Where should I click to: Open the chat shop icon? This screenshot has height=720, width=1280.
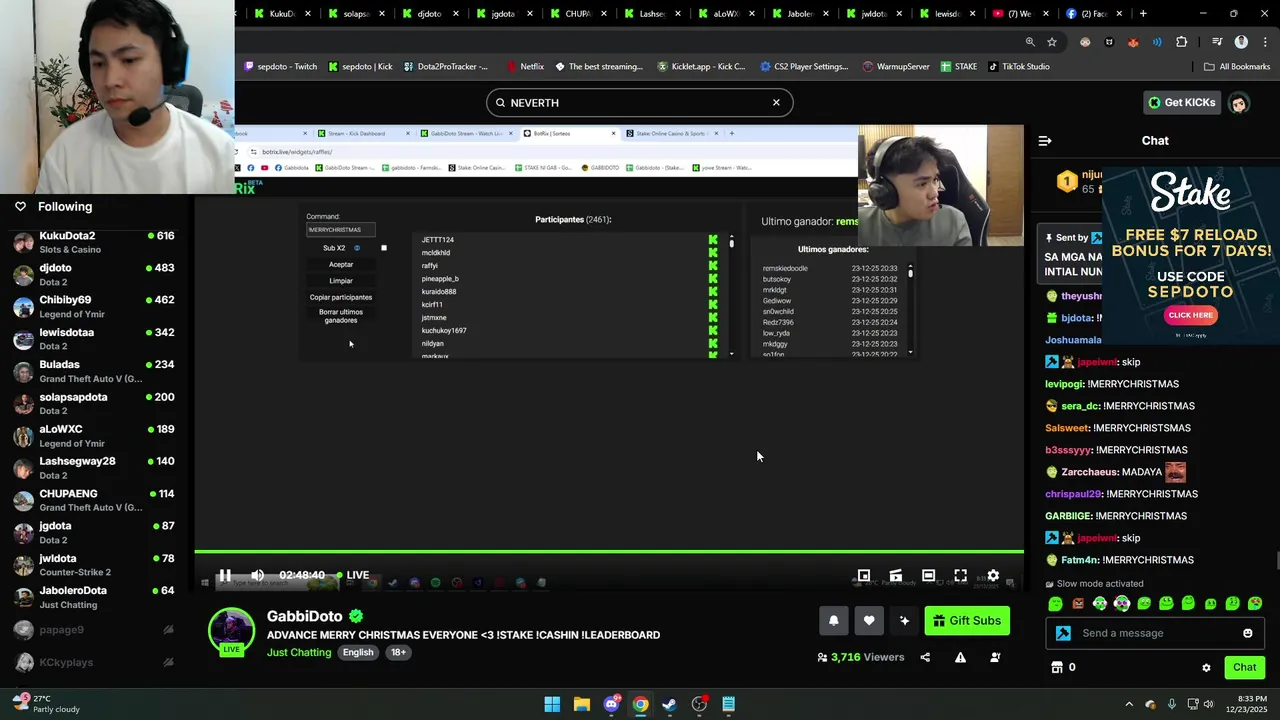point(1056,667)
